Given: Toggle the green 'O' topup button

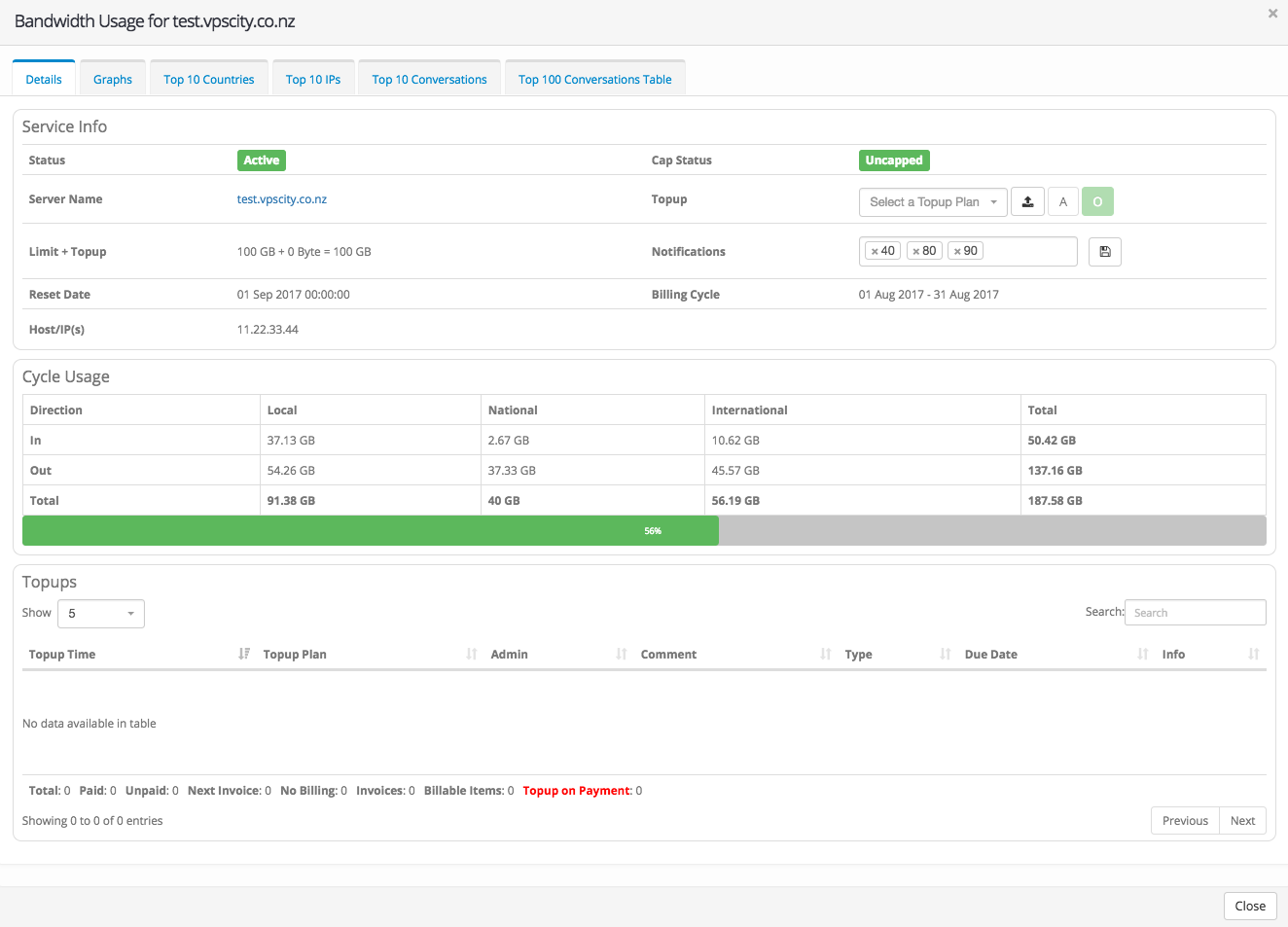Looking at the screenshot, I should [1097, 202].
